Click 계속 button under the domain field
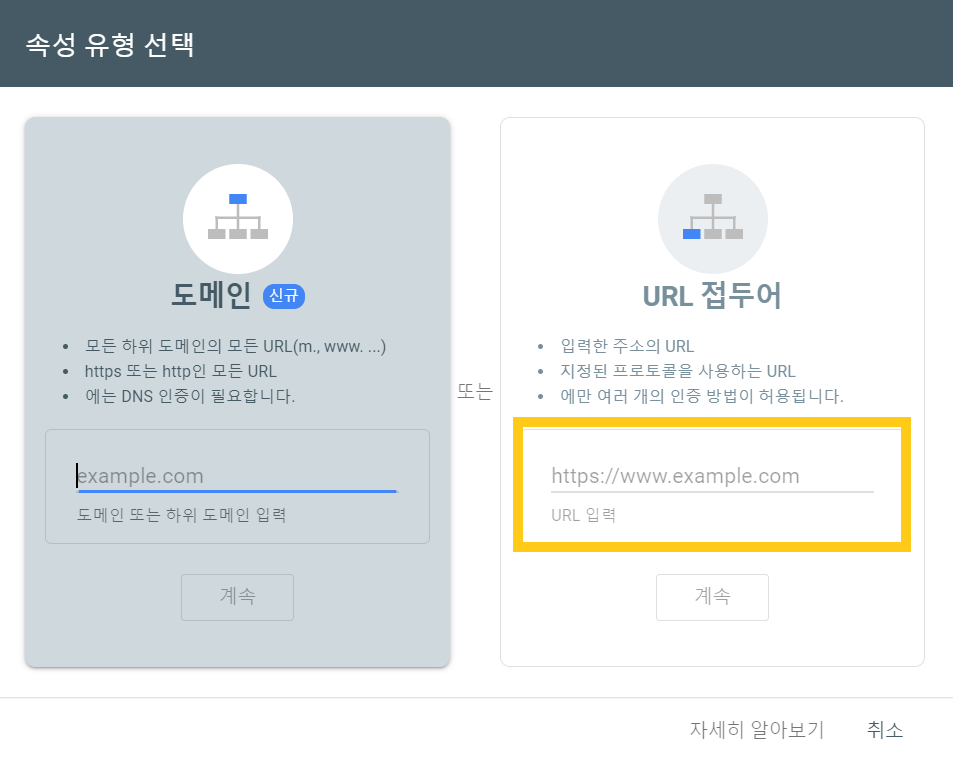This screenshot has height=762, width=953. pyautogui.click(x=238, y=597)
